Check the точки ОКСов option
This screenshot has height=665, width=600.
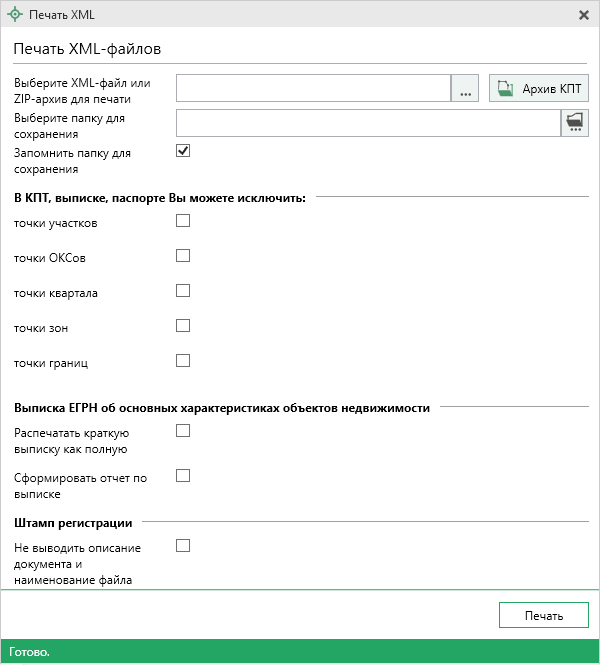pyautogui.click(x=183, y=256)
